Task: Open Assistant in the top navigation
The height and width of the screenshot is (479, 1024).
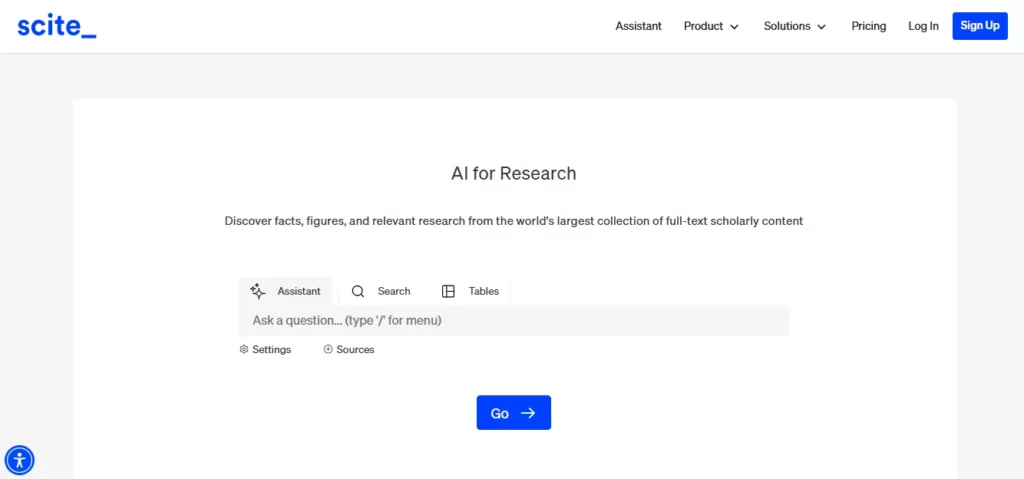Action: coord(638,26)
